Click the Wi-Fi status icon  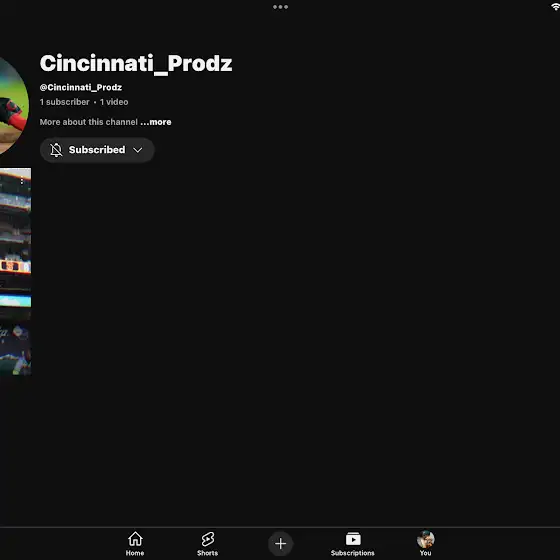click(x=556, y=7)
